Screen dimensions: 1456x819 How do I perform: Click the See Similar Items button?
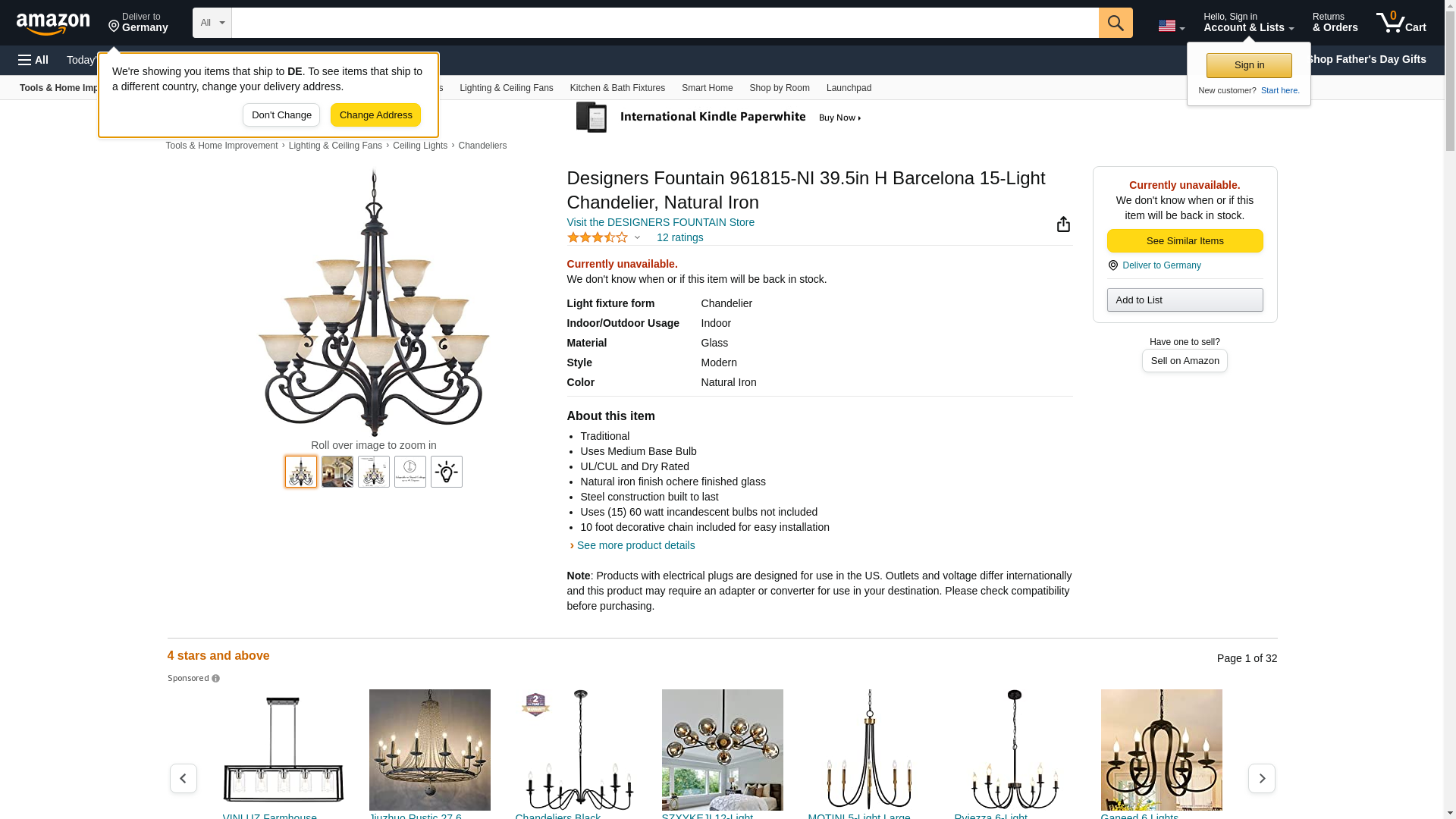coord(1185,241)
